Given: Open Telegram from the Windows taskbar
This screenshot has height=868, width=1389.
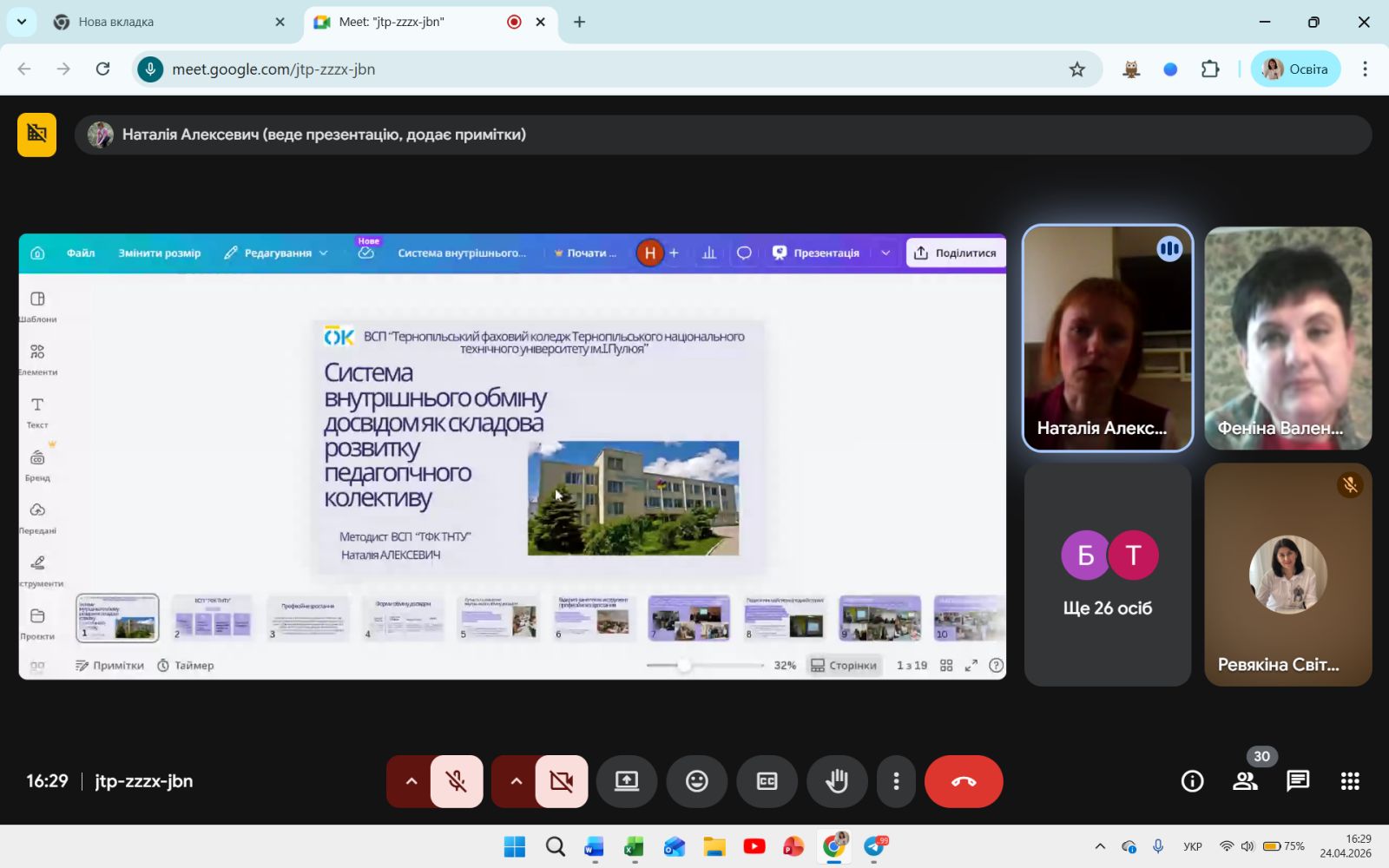Looking at the screenshot, I should pyautogui.click(x=874, y=846).
